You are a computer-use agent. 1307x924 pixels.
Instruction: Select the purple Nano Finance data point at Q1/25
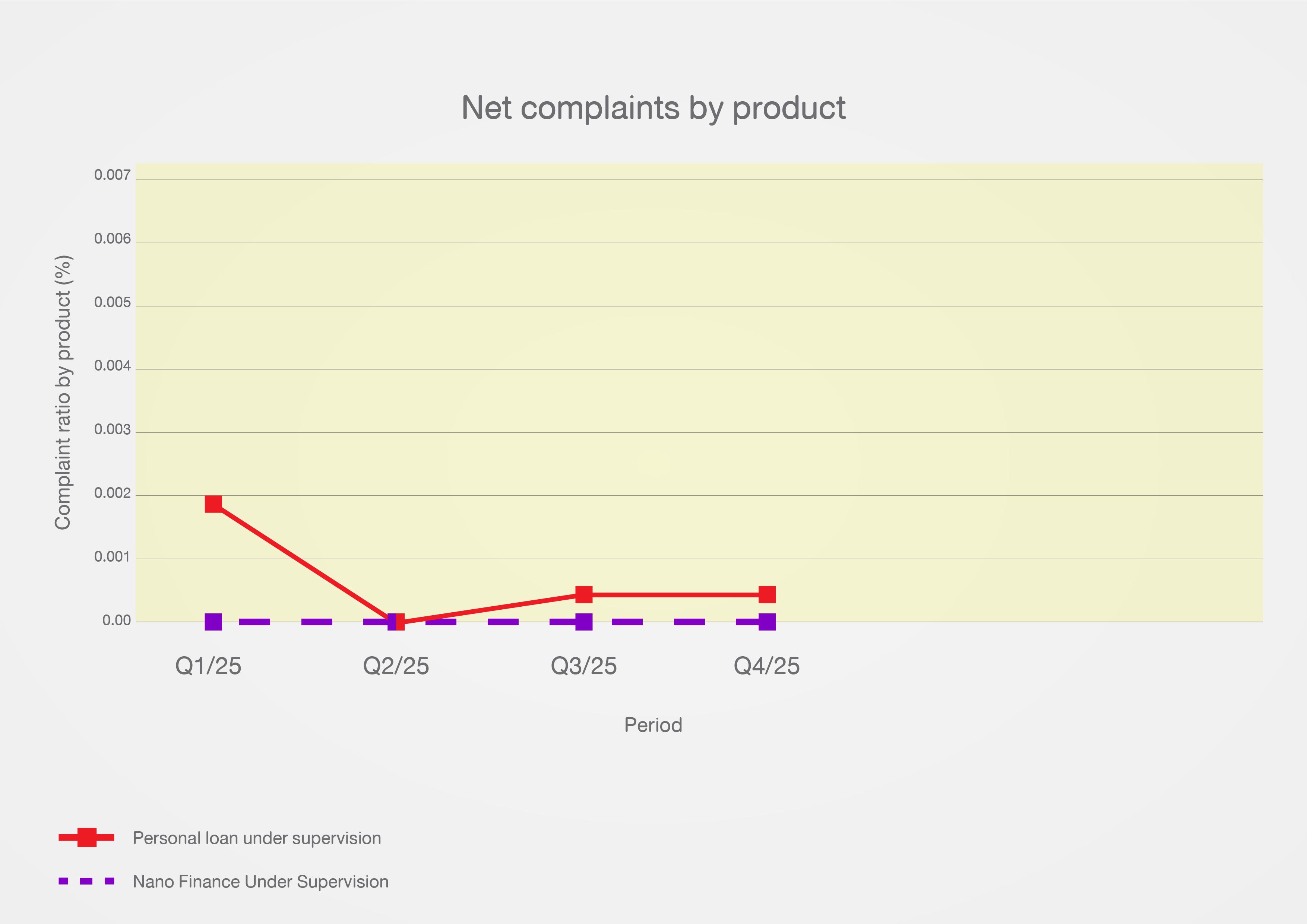(213, 622)
